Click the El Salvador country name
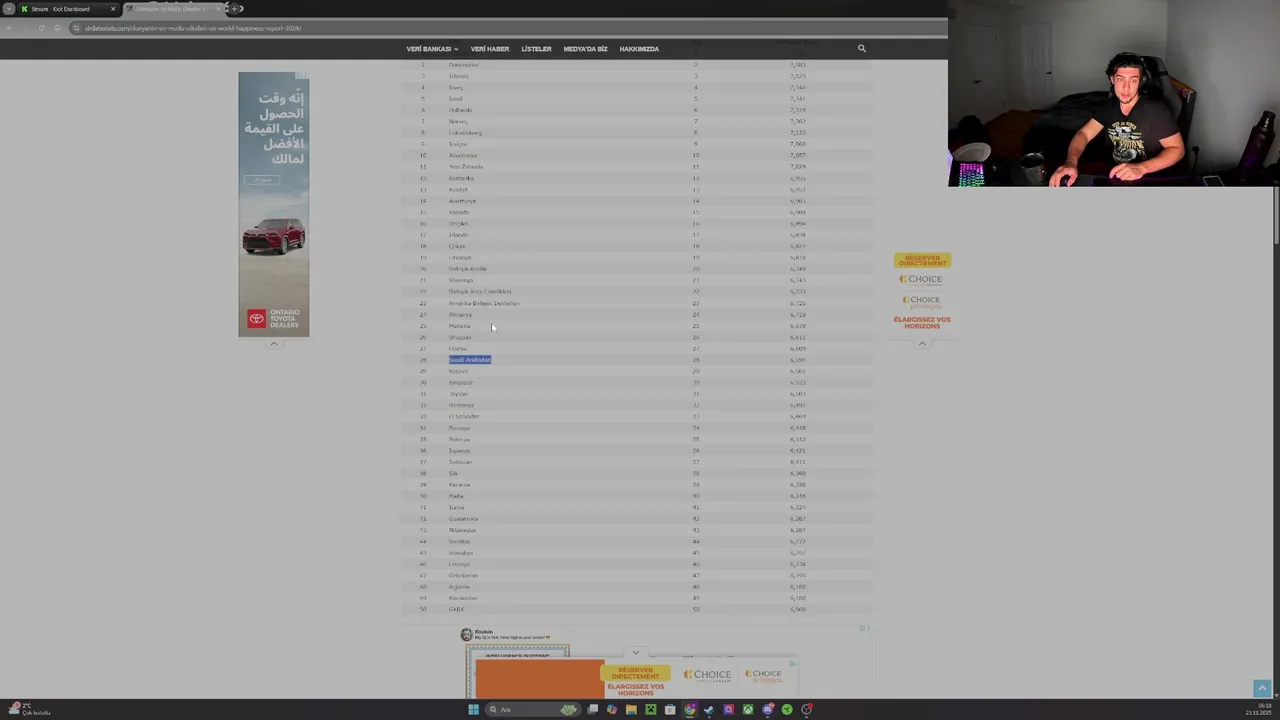 click(x=464, y=416)
